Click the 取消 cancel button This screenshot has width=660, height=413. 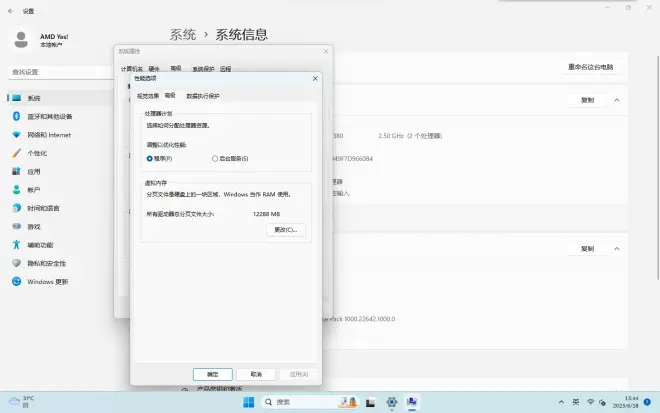(x=256, y=374)
